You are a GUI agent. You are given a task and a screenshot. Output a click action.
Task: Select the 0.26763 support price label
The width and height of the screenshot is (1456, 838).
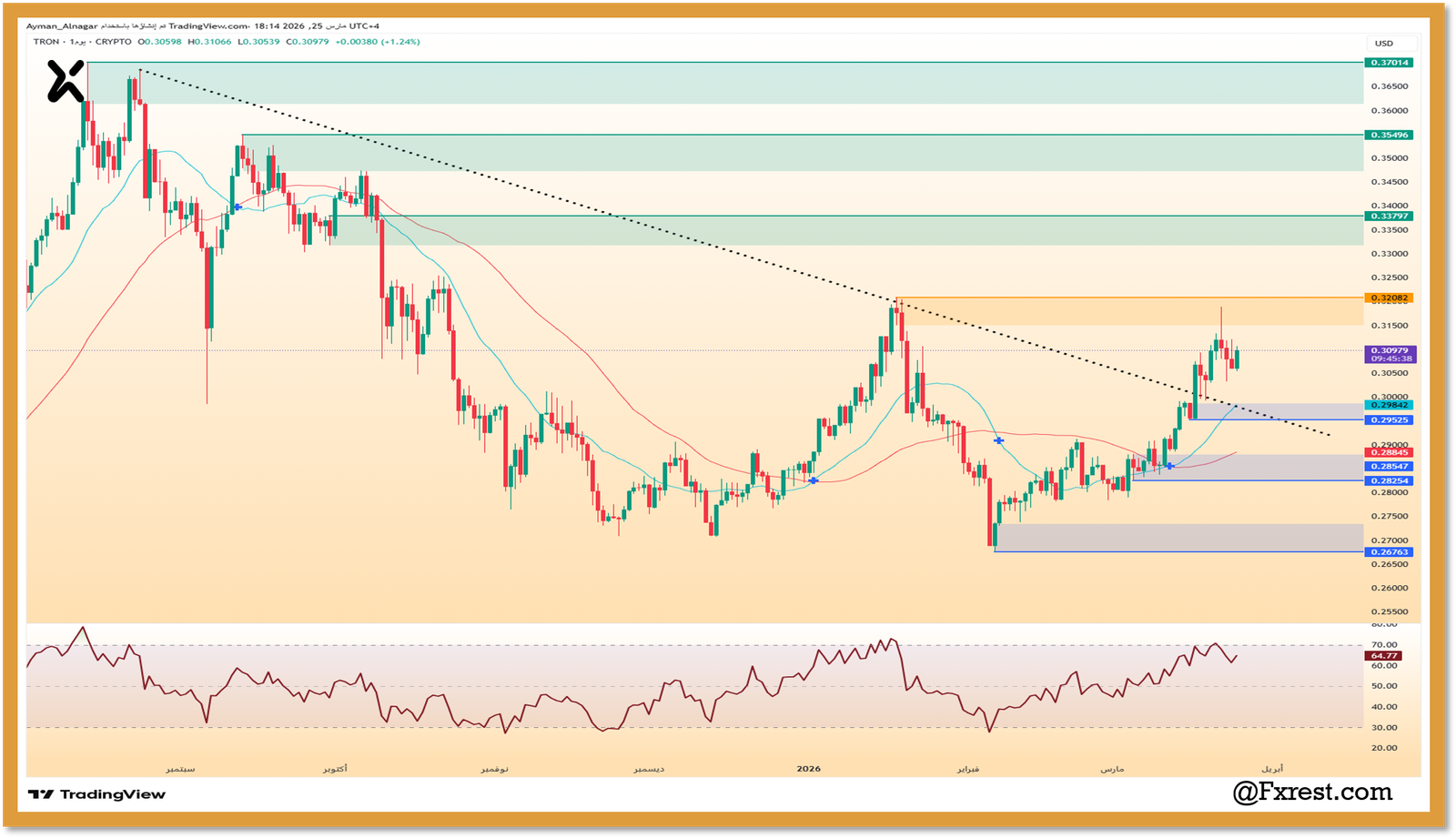click(1390, 551)
